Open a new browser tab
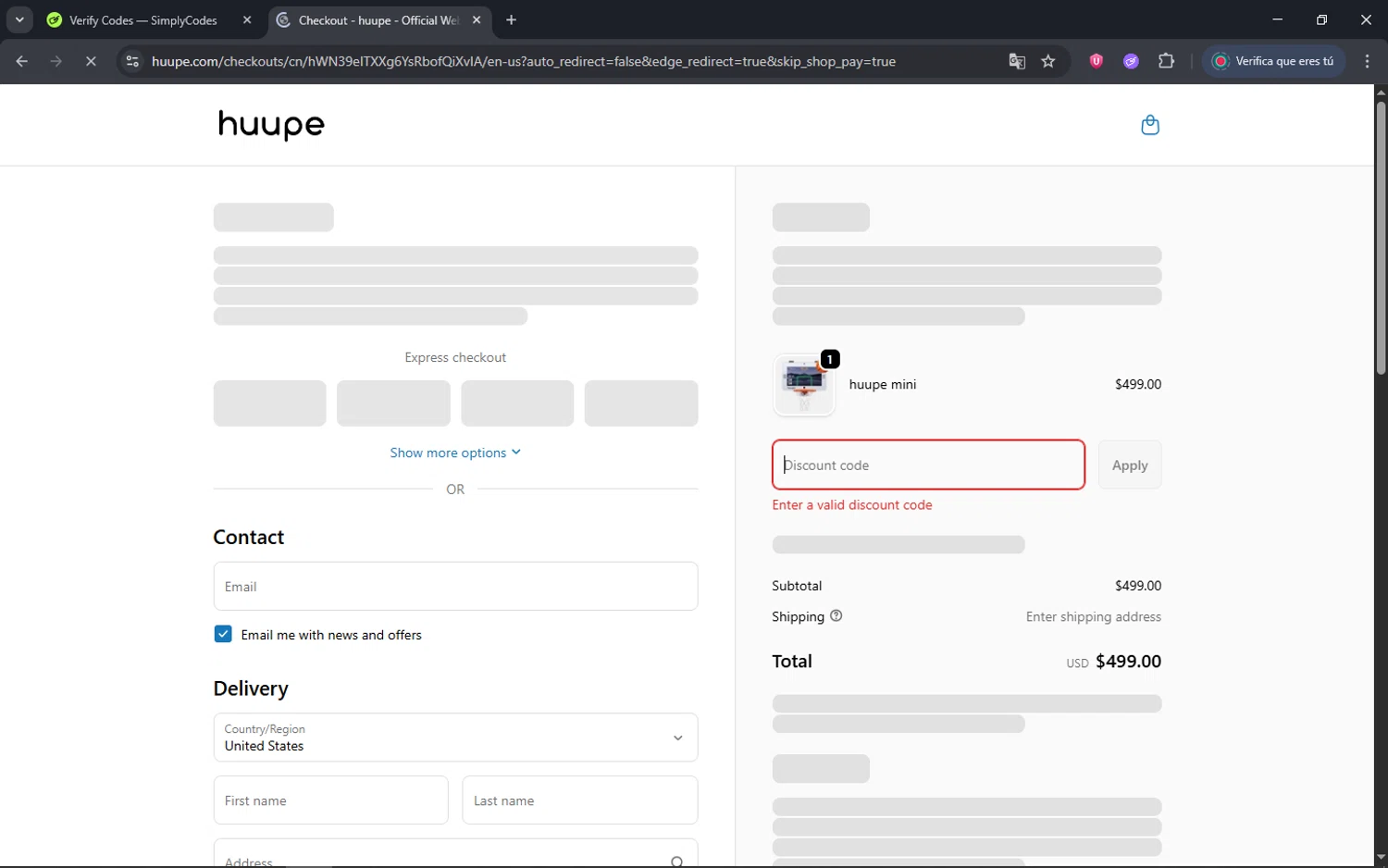Screen dimensions: 1388x868 [512, 20]
